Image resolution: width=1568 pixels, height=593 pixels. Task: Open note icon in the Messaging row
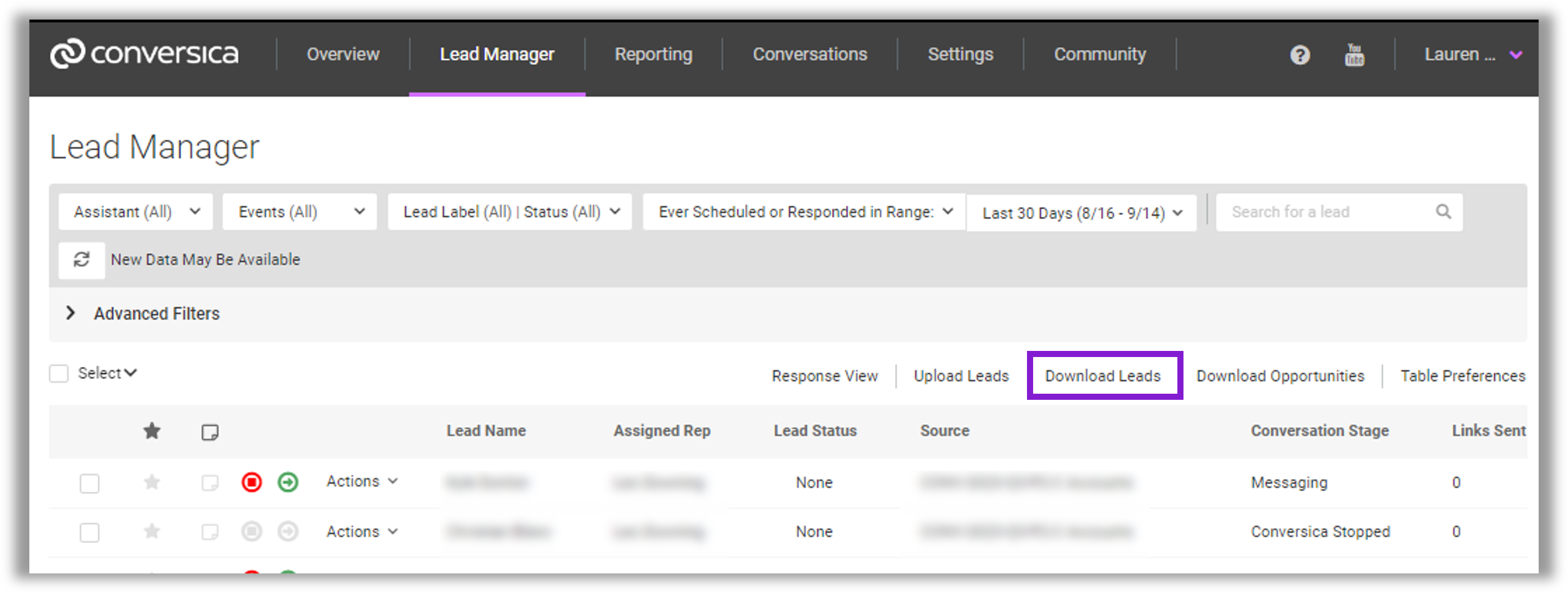click(x=210, y=483)
